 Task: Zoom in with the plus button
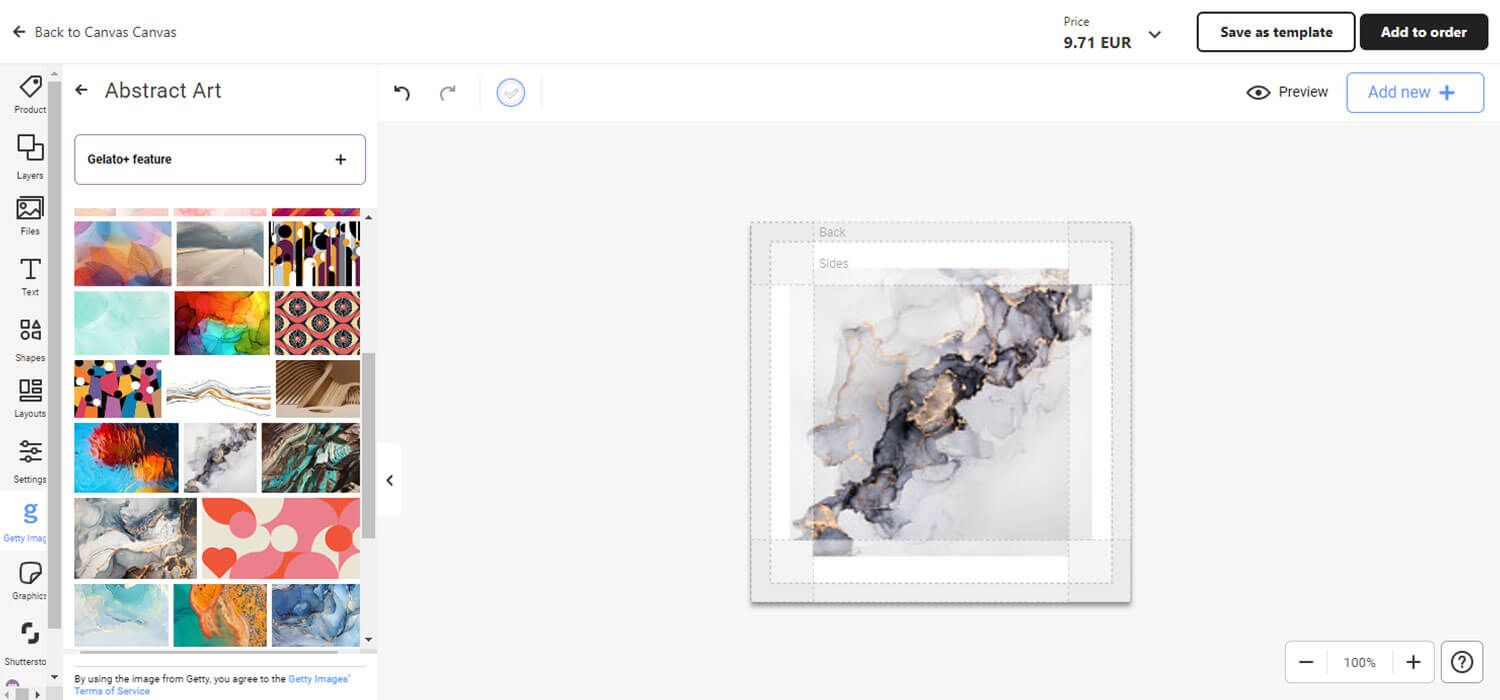tap(1413, 662)
